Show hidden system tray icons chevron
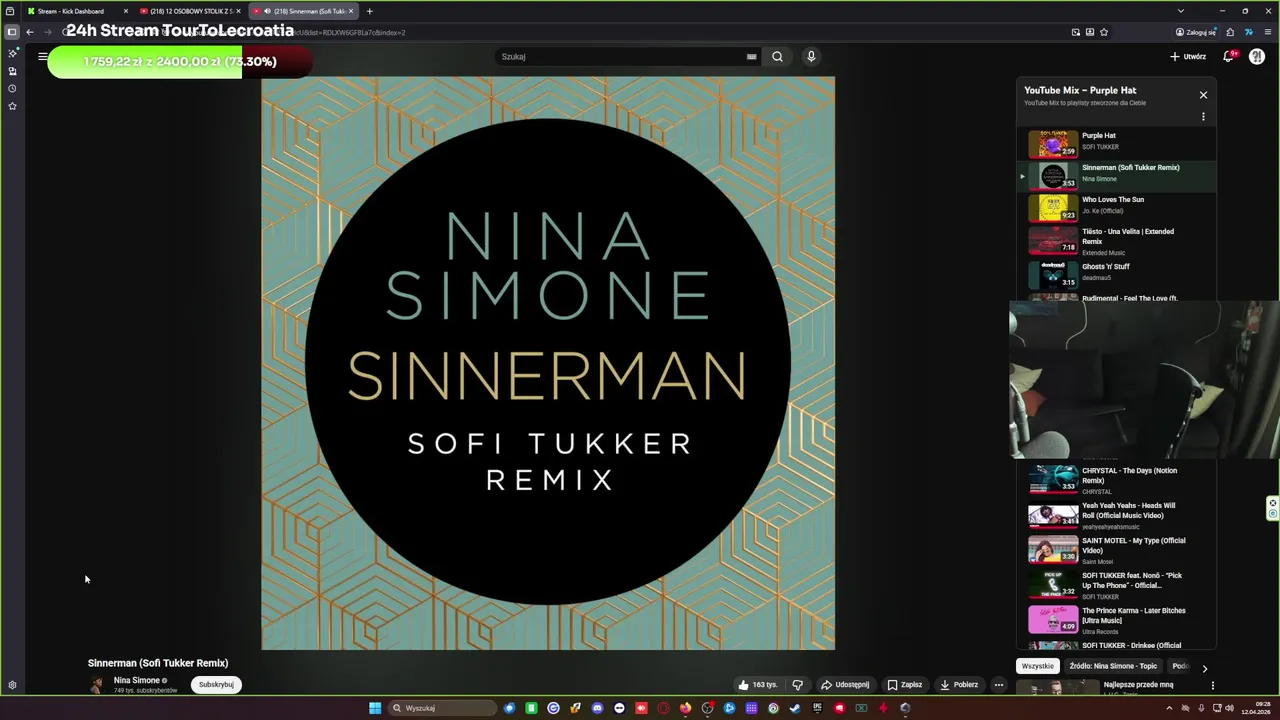1280x720 pixels. point(1169,708)
